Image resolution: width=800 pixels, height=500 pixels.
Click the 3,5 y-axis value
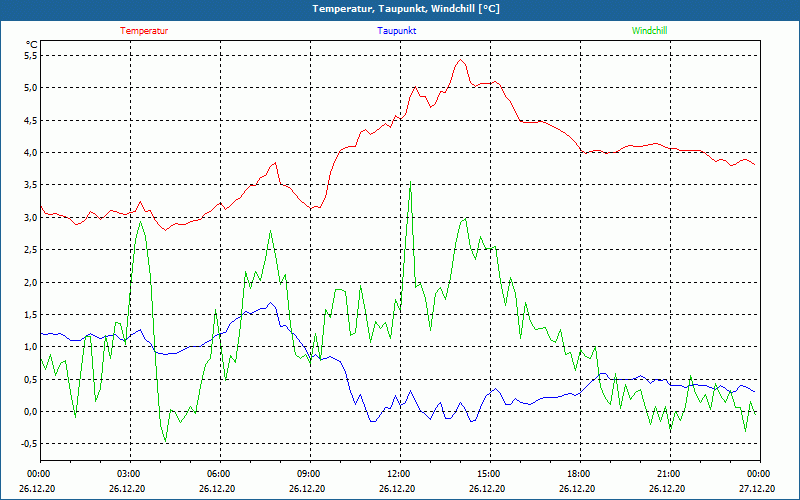[31, 185]
